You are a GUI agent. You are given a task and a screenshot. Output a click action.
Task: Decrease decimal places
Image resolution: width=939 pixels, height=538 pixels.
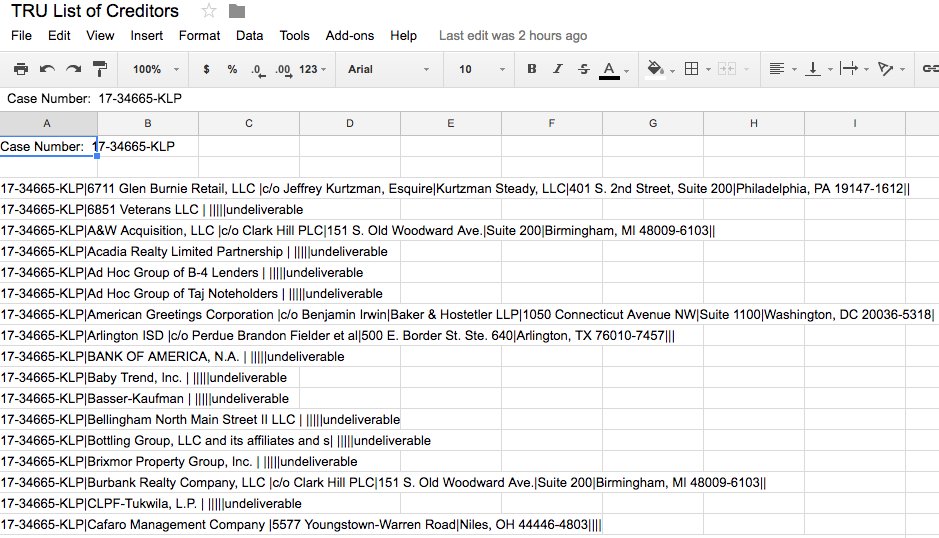click(258, 70)
